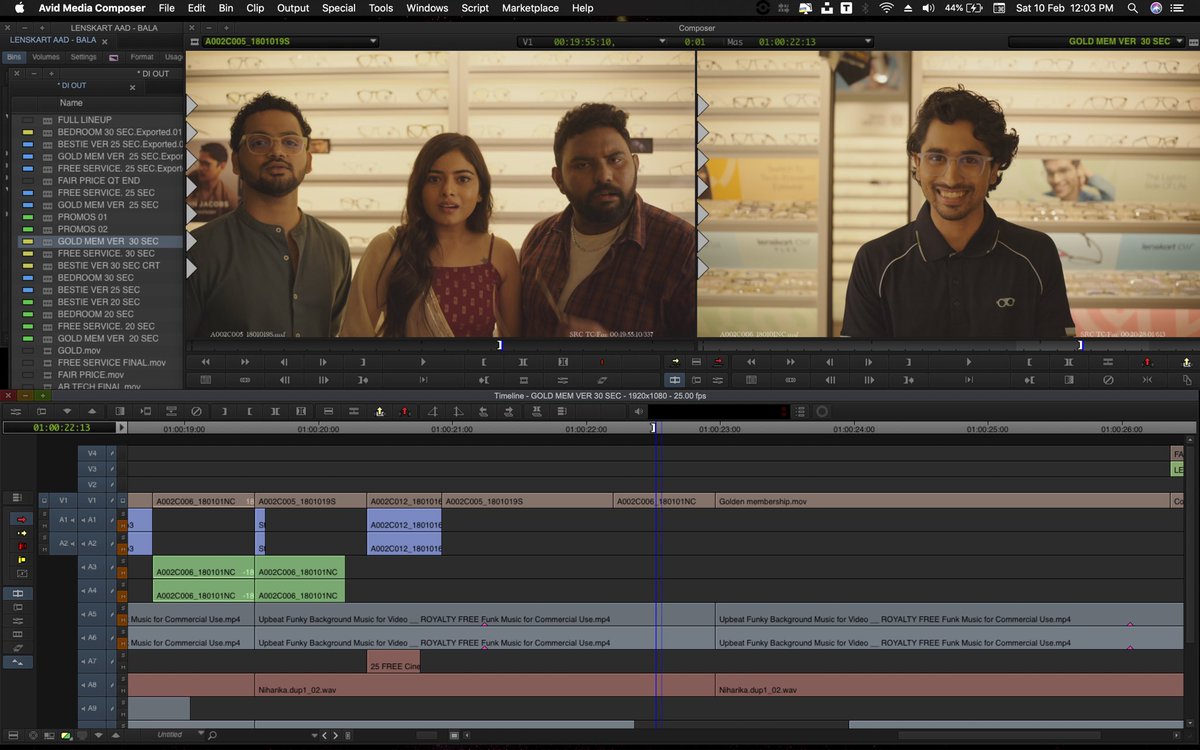
Task: Open the Marketplace menu
Action: click(530, 8)
